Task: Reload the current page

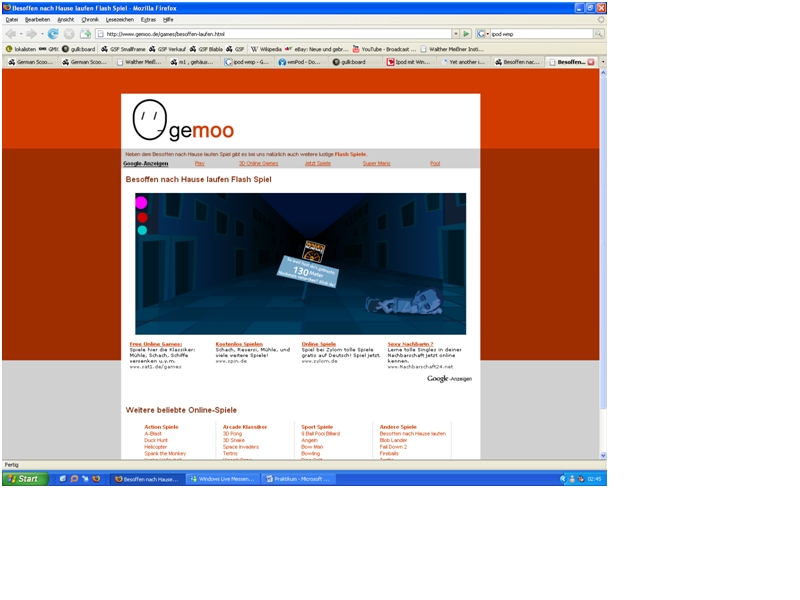Action: (x=53, y=34)
